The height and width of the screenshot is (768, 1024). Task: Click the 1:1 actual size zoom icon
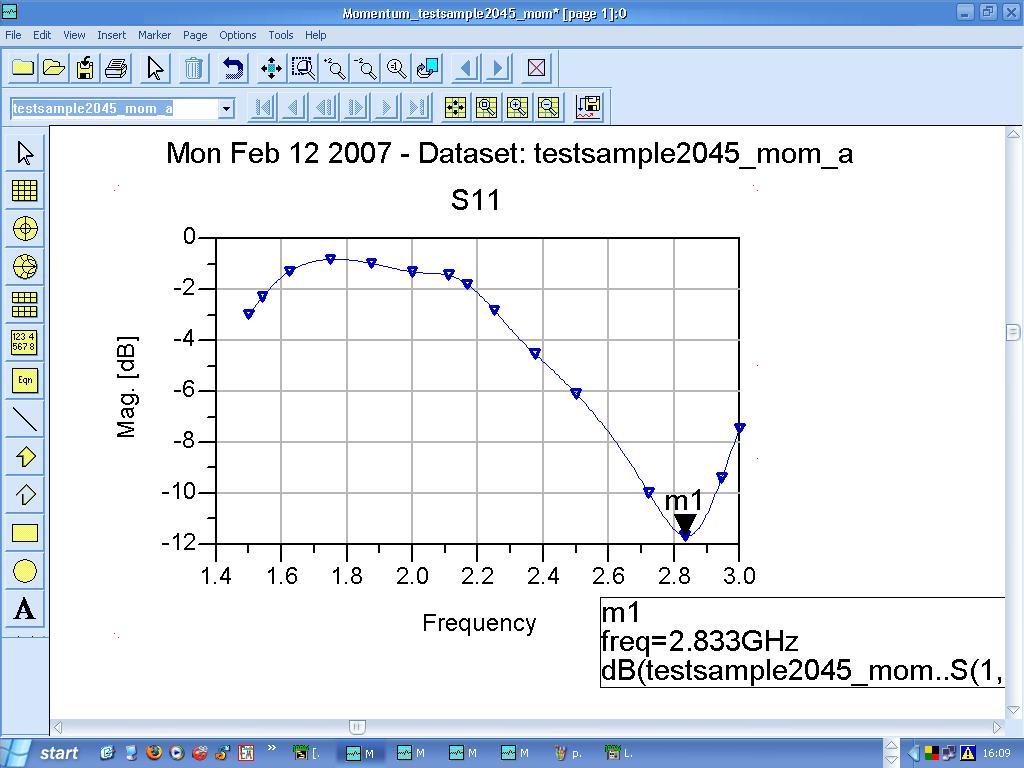[x=396, y=68]
